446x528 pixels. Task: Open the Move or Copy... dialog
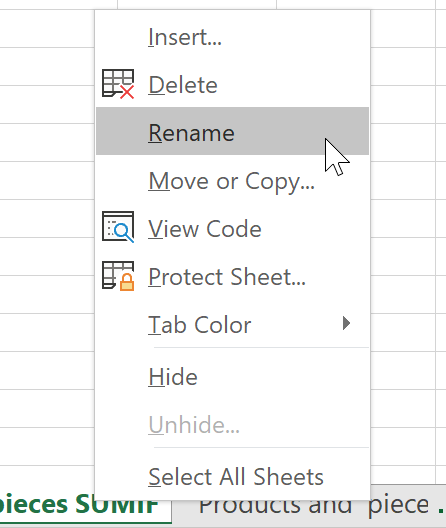click(x=232, y=181)
